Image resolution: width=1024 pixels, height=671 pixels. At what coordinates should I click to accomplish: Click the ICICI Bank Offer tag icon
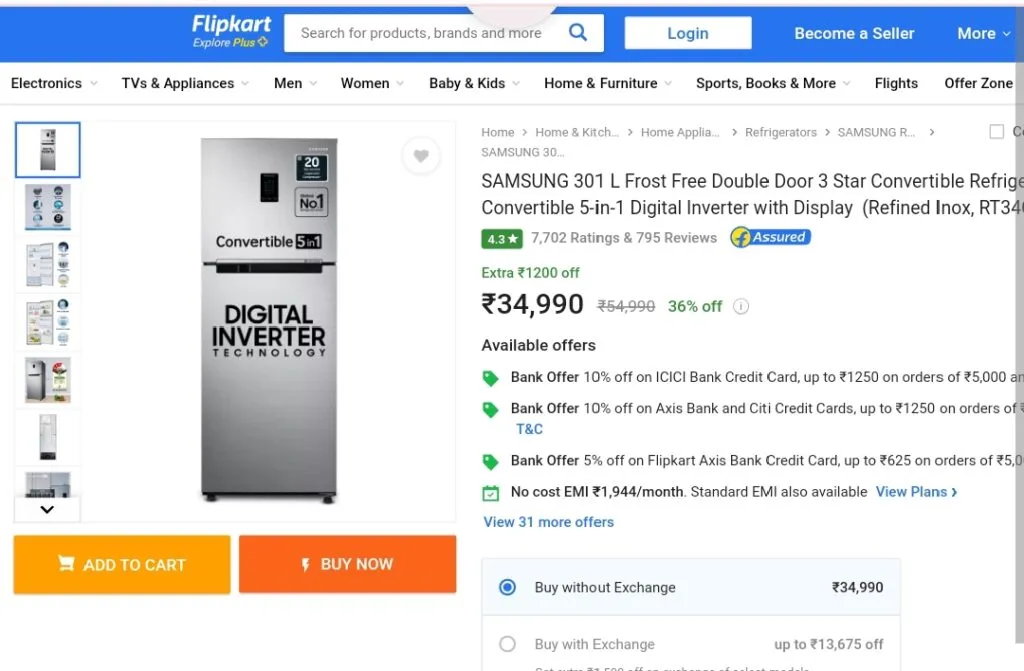click(490, 378)
